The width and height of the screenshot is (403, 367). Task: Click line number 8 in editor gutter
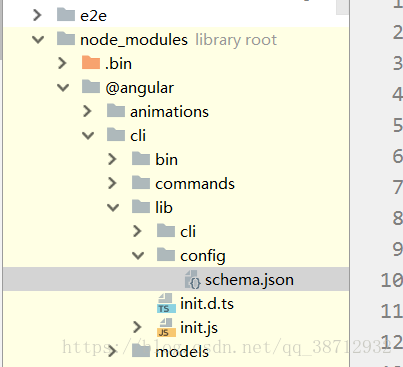coord(397,218)
